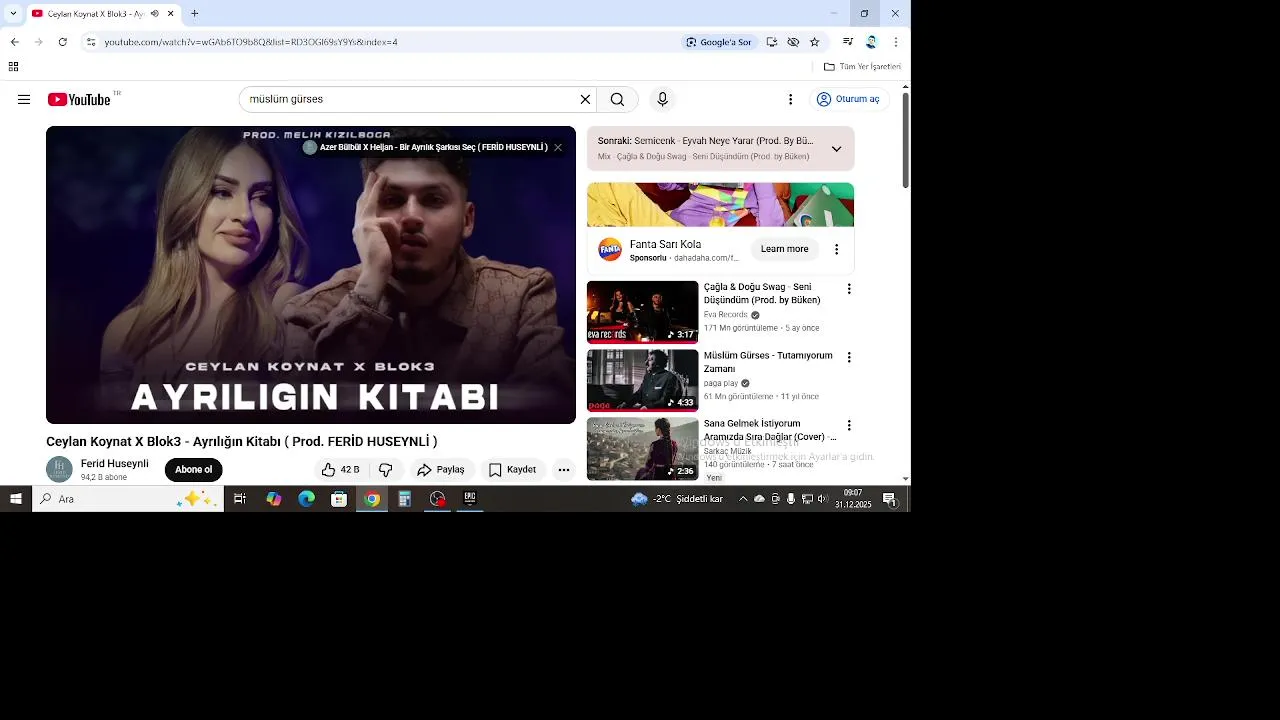Open a new browser tab
The height and width of the screenshot is (720, 1280).
tap(194, 14)
